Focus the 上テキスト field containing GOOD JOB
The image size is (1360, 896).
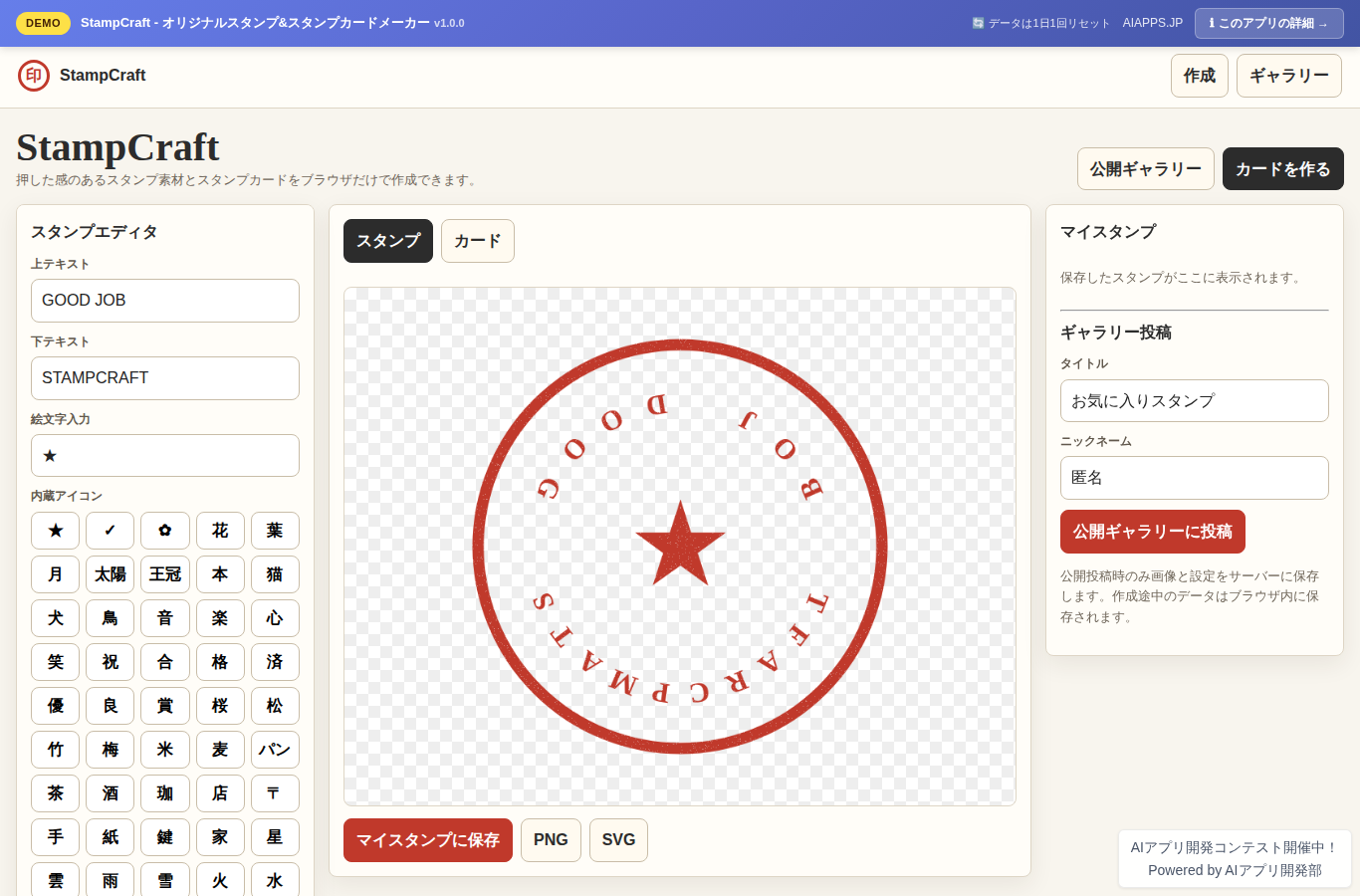coord(165,301)
